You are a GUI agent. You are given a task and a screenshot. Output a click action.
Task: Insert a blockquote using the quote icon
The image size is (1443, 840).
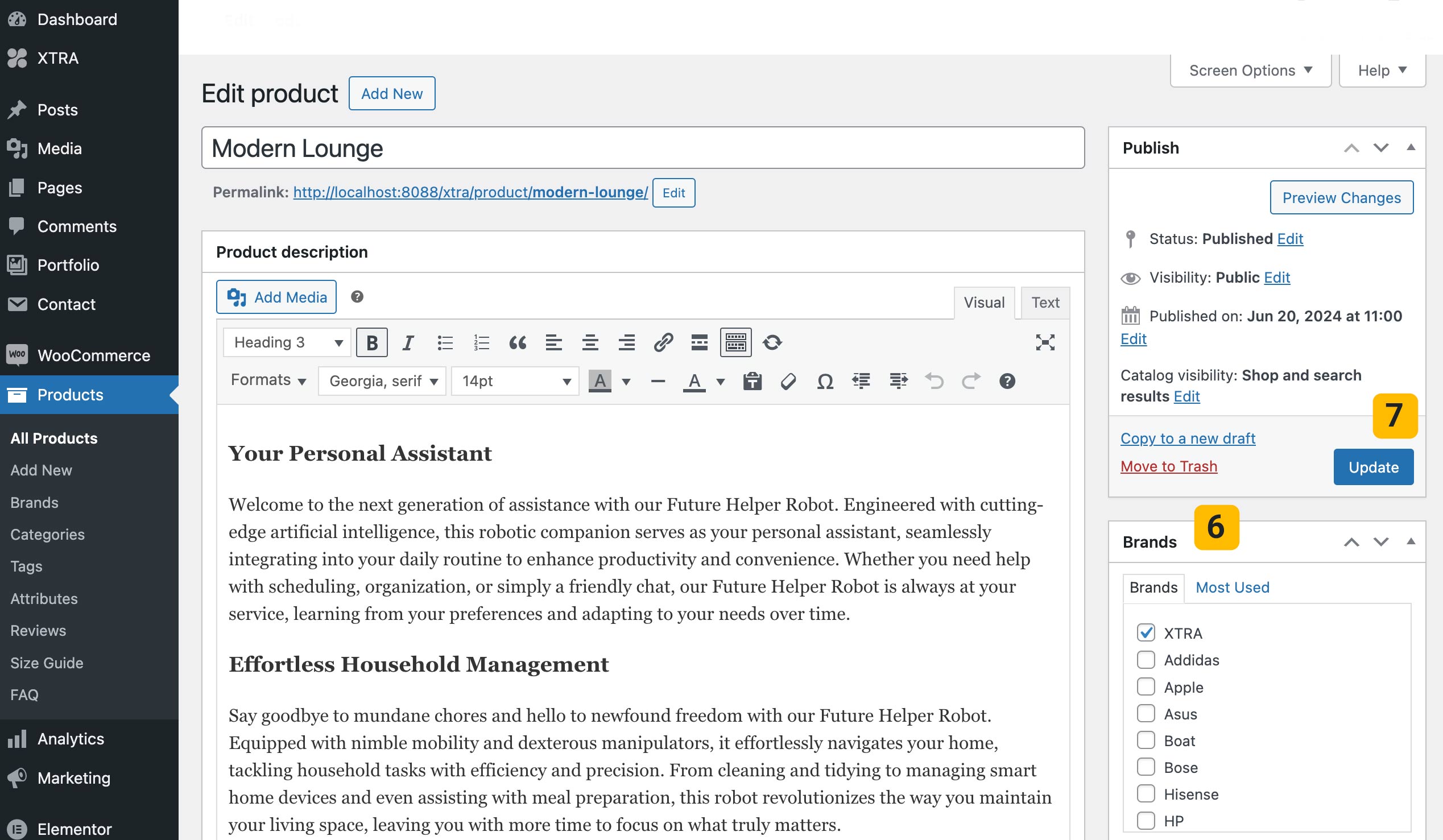click(x=517, y=342)
